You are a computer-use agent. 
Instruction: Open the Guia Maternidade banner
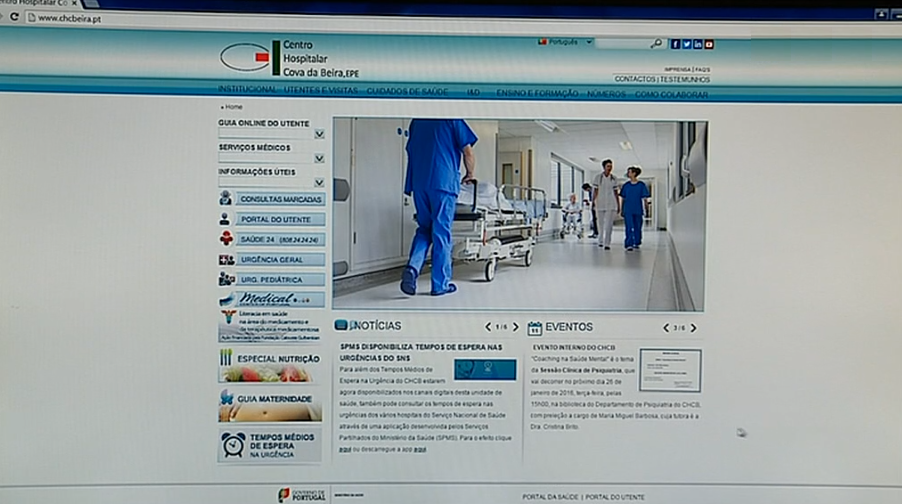click(270, 406)
